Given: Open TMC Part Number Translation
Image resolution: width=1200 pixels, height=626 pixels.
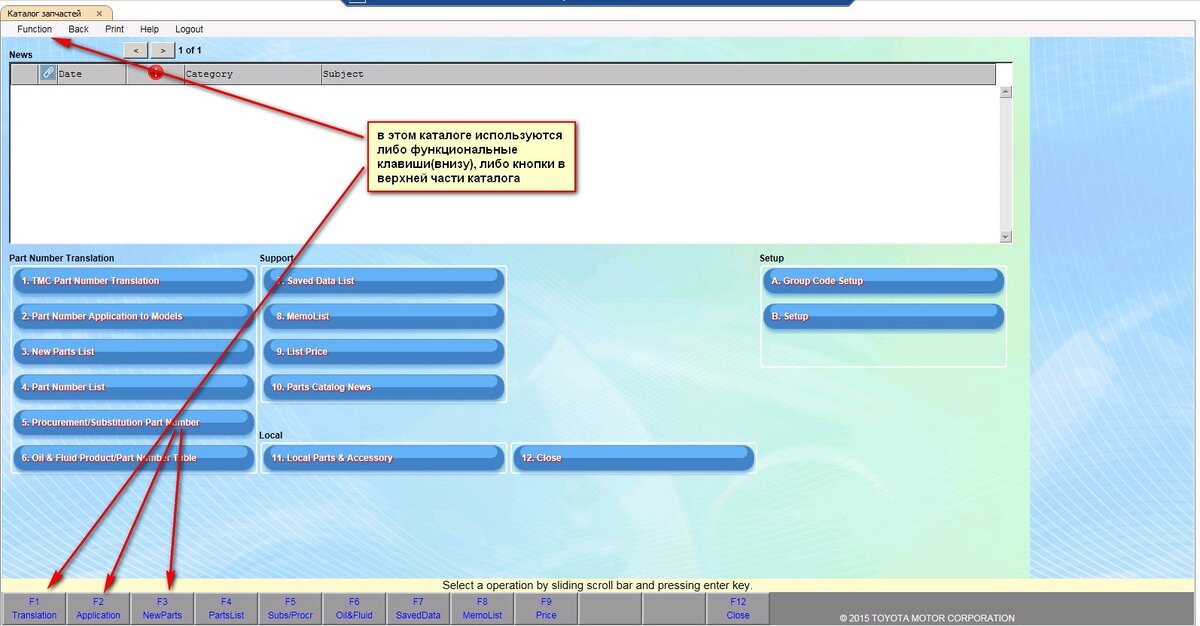Looking at the screenshot, I should (134, 281).
